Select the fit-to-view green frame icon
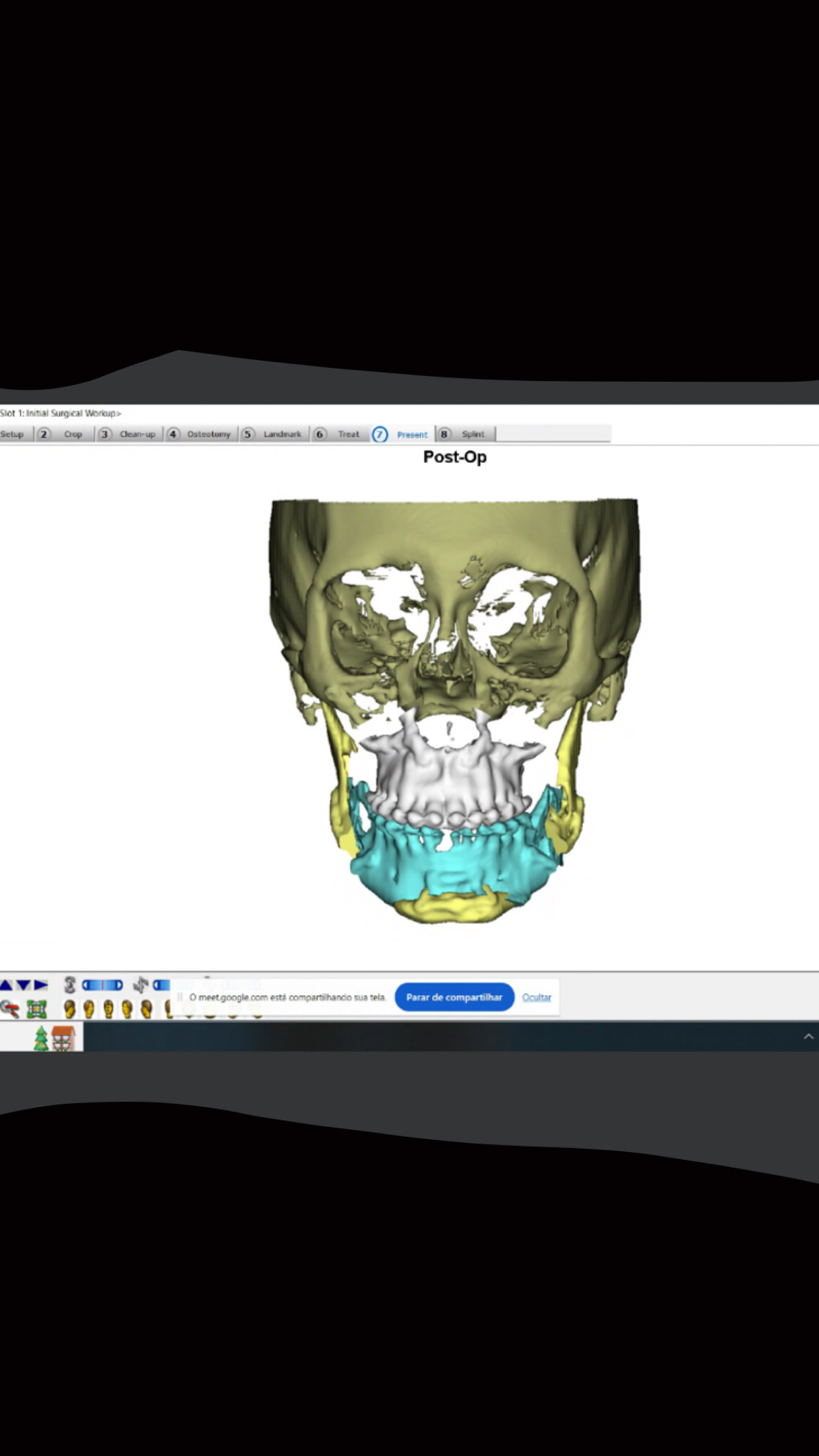This screenshot has width=819, height=1456. click(x=36, y=1009)
